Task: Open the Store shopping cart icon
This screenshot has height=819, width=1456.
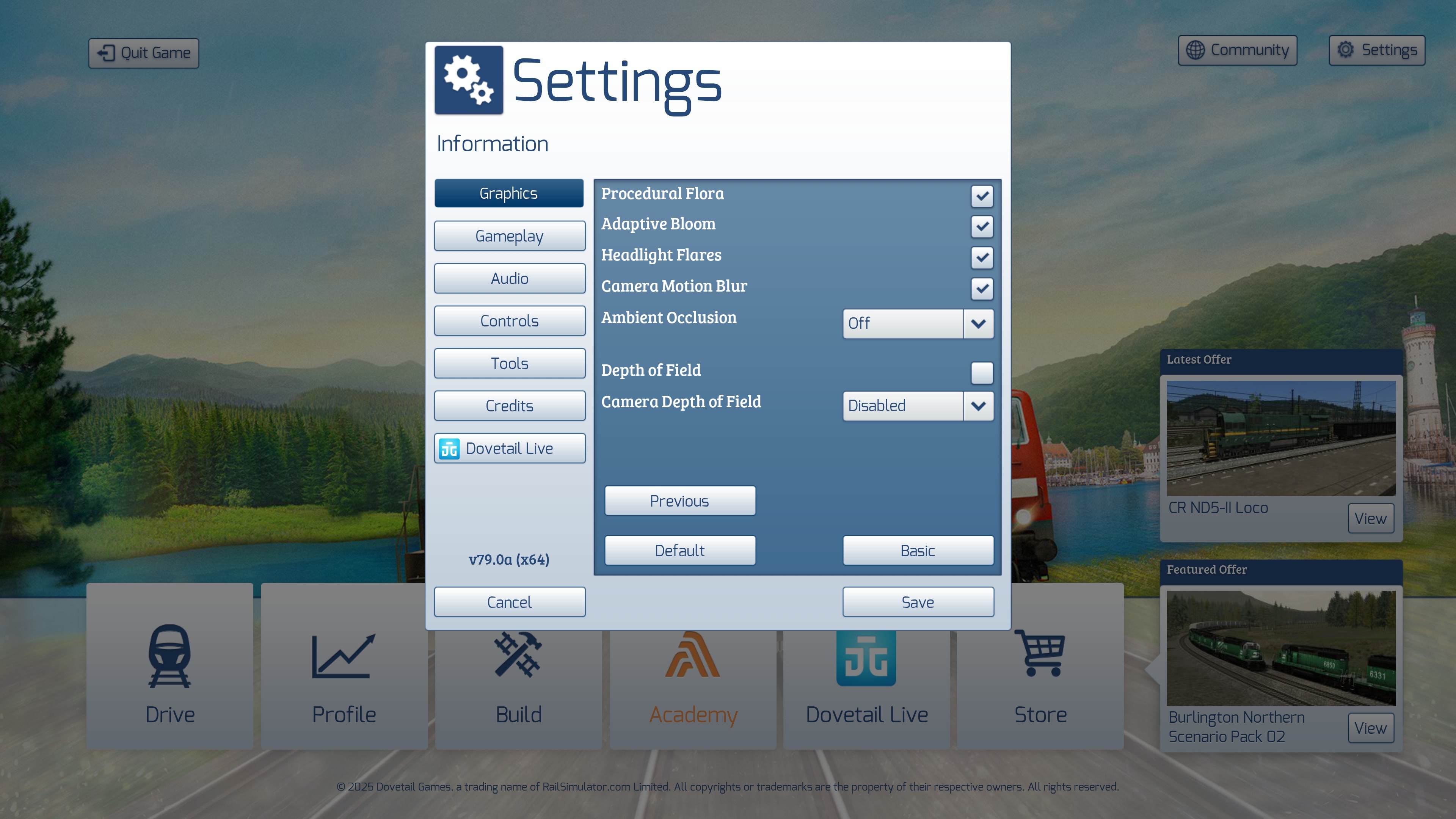Action: click(1040, 653)
